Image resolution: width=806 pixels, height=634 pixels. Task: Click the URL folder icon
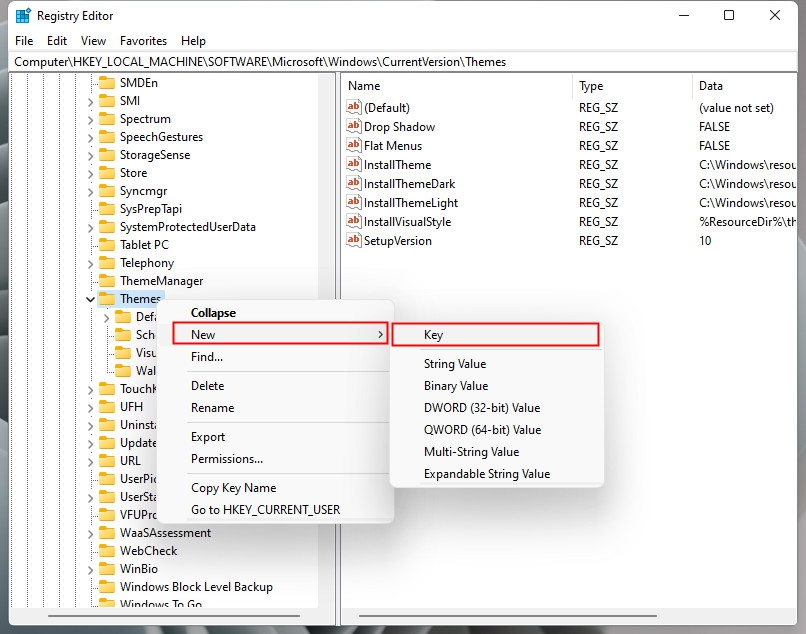click(106, 461)
